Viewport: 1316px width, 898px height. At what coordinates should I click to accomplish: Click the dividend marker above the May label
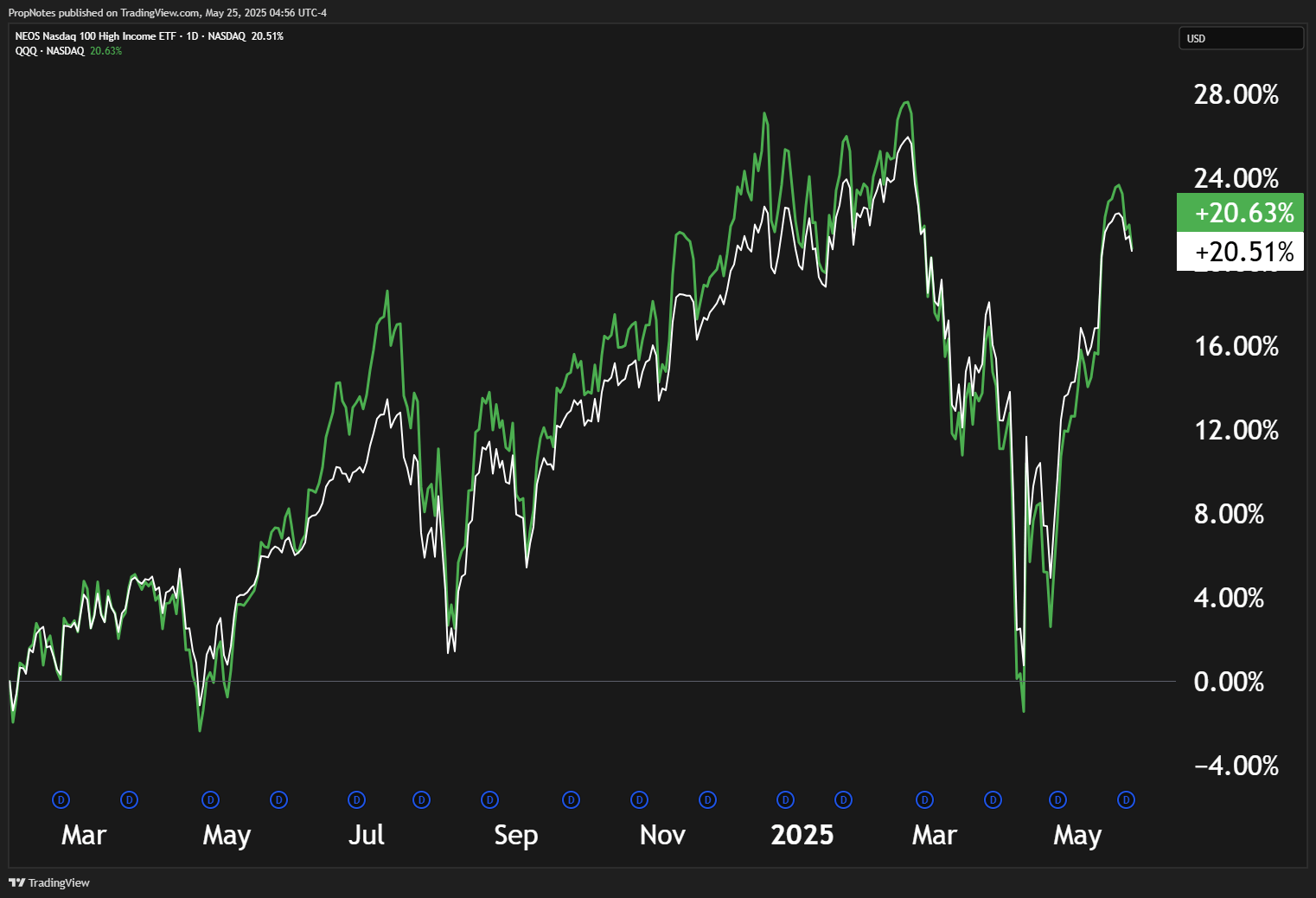[210, 800]
